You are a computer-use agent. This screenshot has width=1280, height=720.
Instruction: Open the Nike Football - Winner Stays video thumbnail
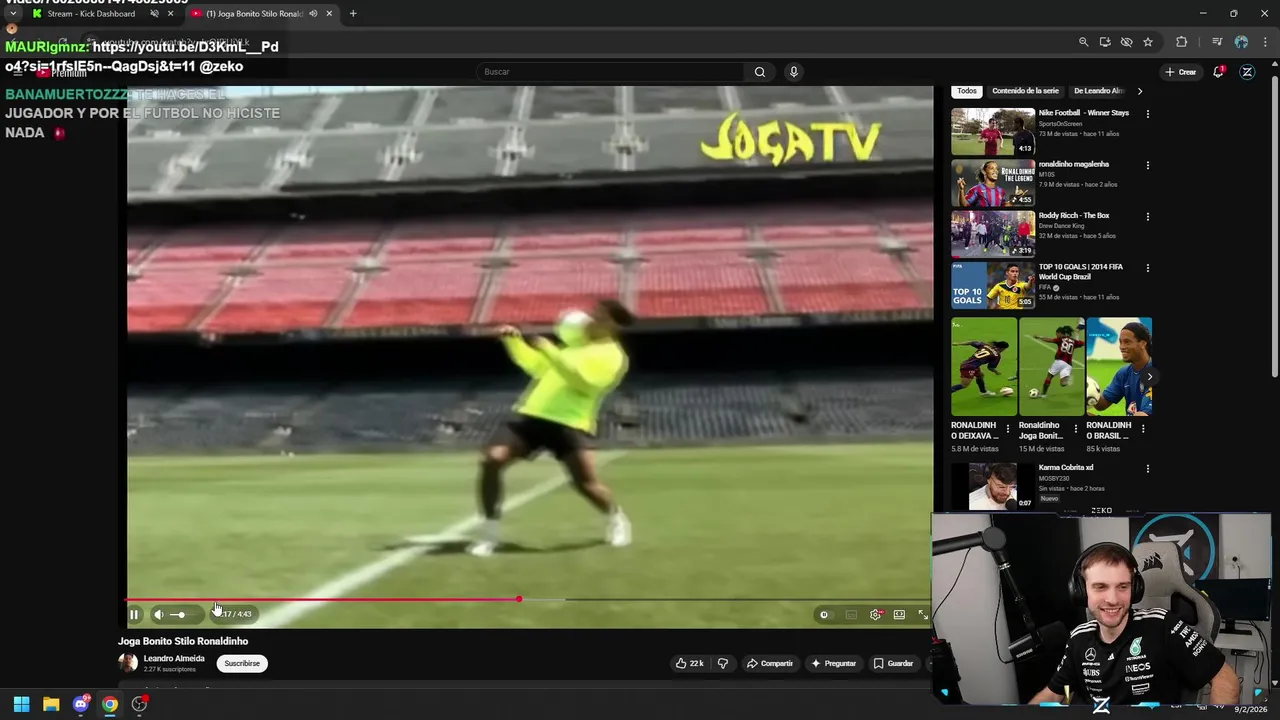pyautogui.click(x=993, y=131)
